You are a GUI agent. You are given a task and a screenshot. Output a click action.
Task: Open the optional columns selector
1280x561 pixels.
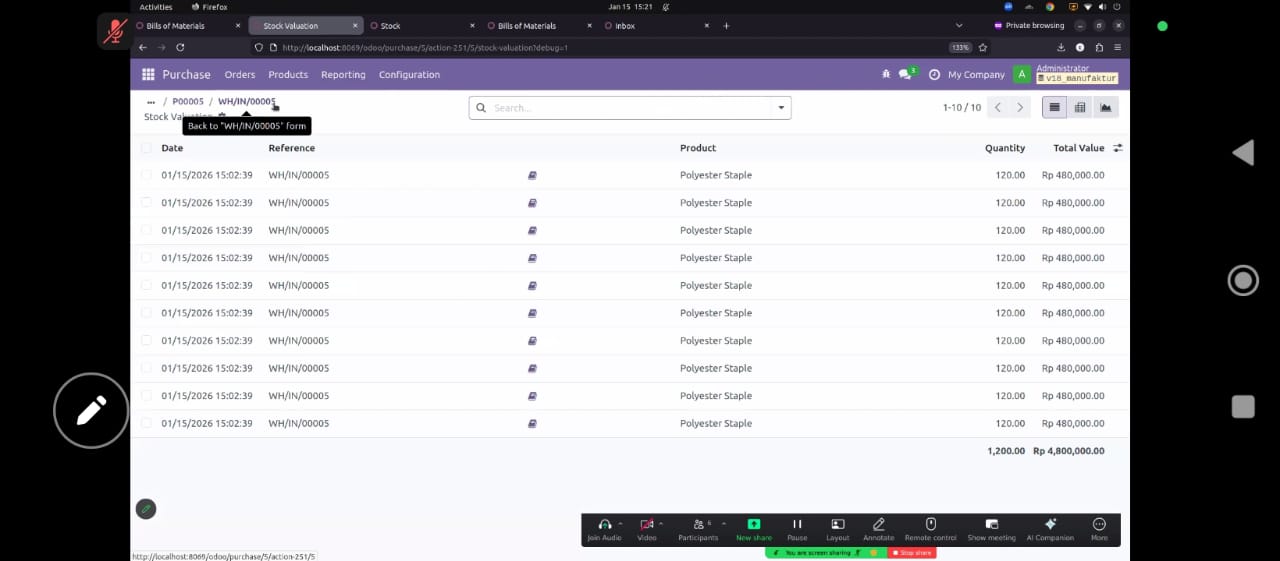click(x=1117, y=148)
